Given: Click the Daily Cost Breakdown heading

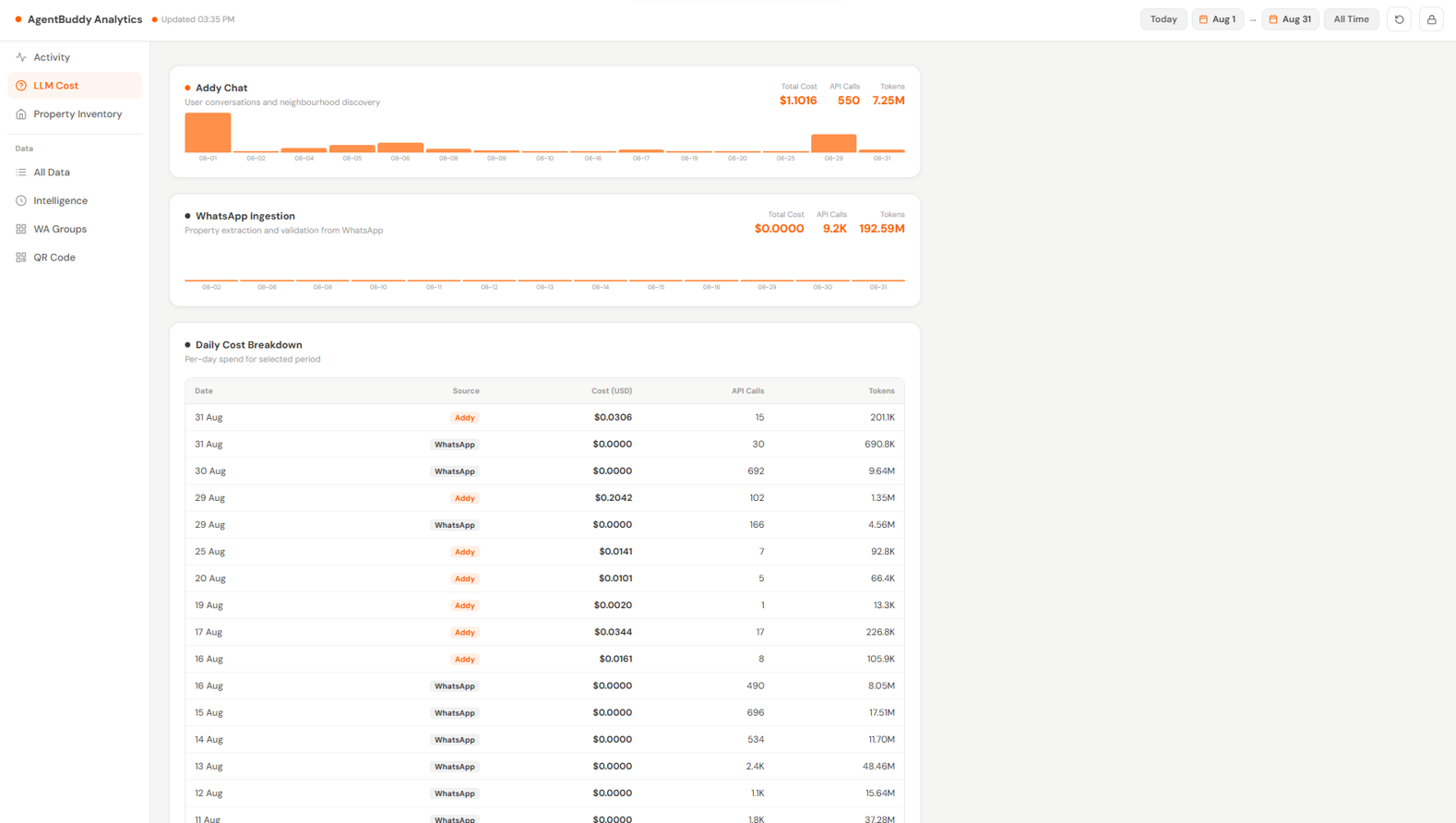Looking at the screenshot, I should 249,345.
